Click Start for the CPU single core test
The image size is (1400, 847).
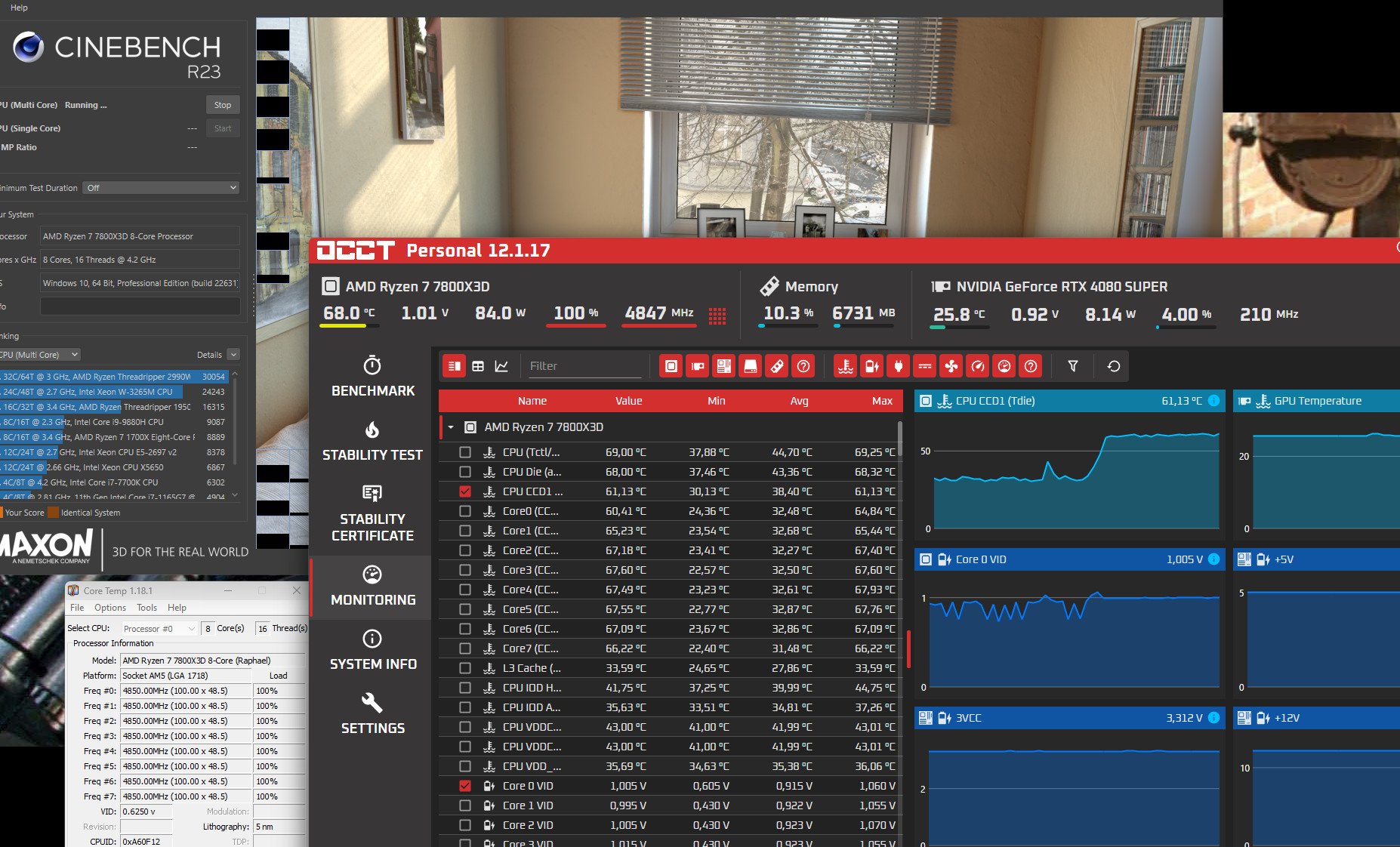pos(223,128)
